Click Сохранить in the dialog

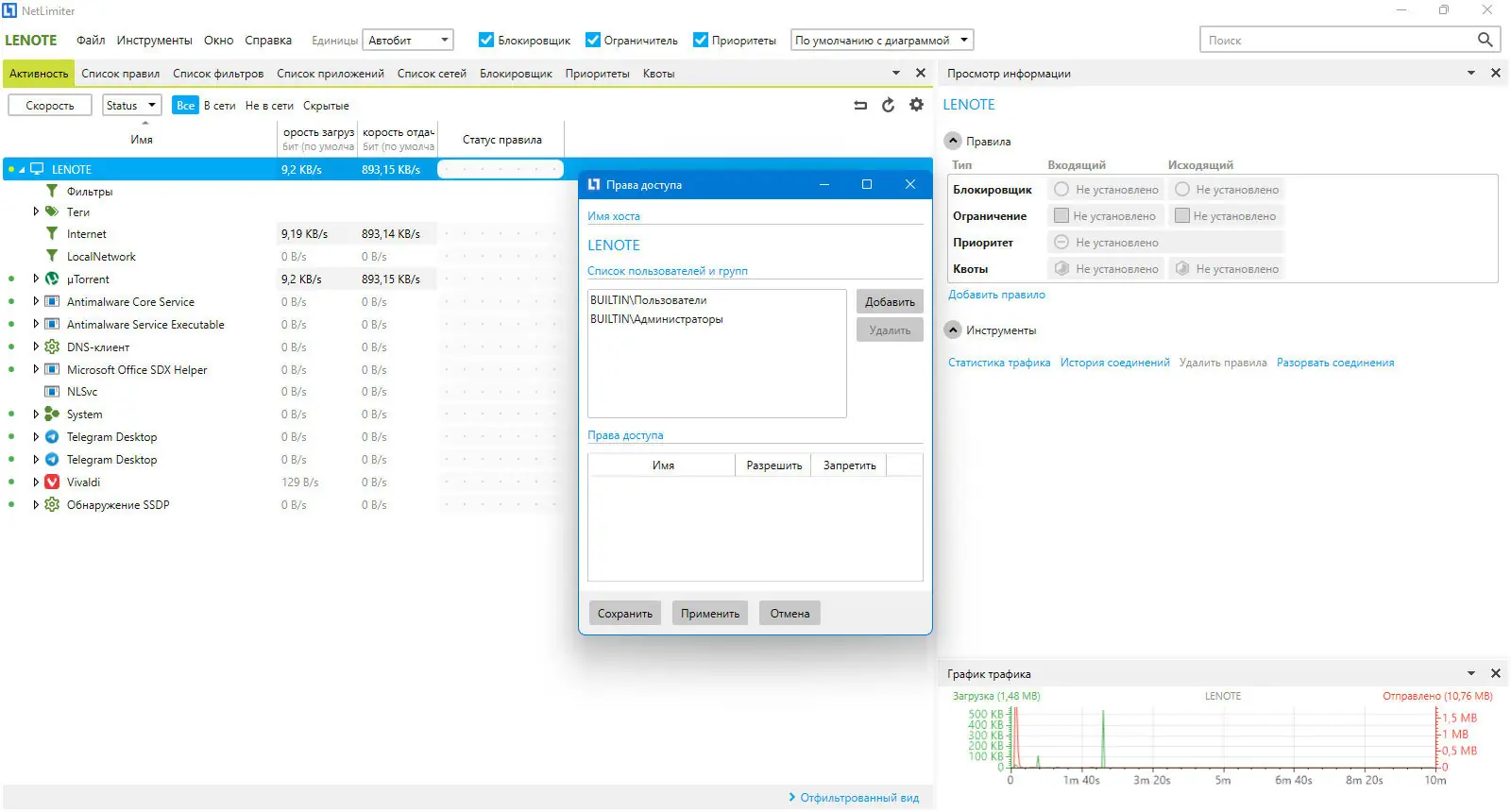coord(625,613)
